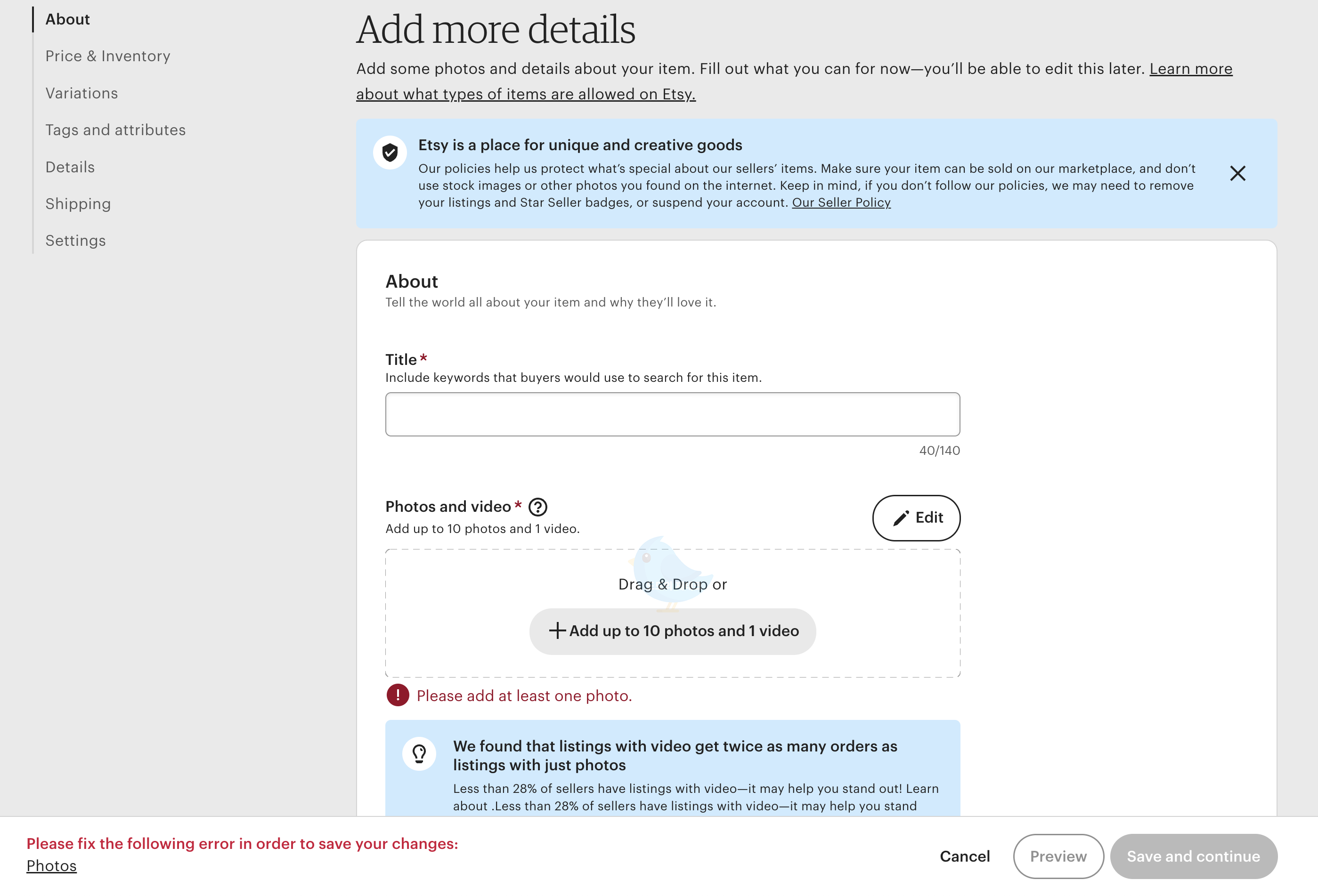Click the plus icon to add photos
Screen dimensions: 1318x896
557,631
